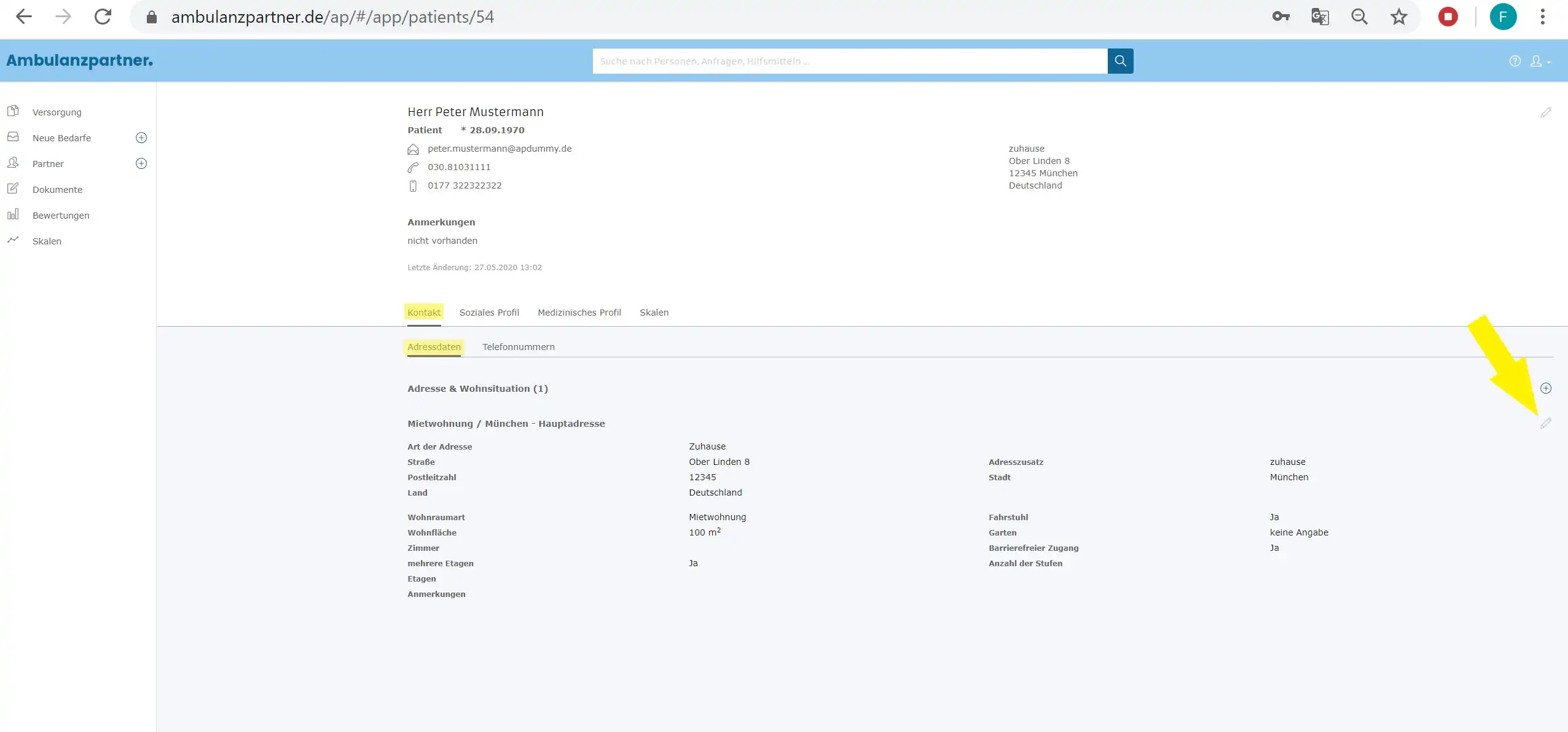Click the patient email address
1568x732 pixels.
[x=500, y=149]
